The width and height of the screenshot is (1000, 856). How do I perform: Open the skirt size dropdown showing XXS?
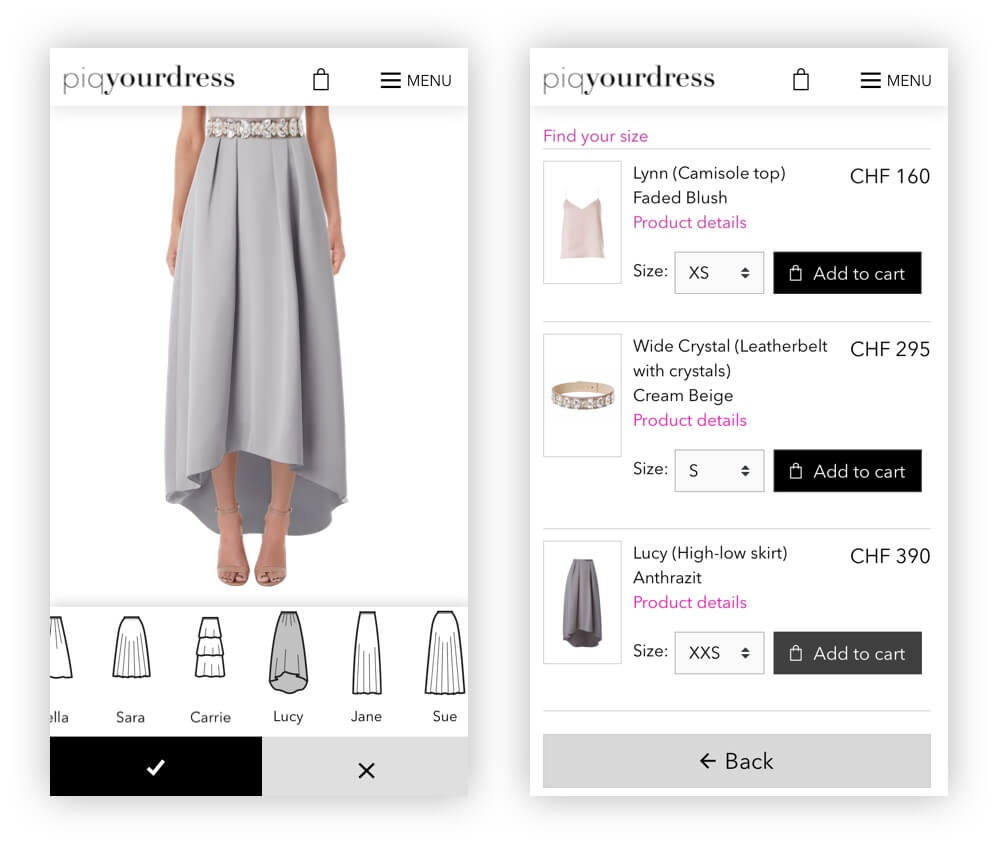719,653
